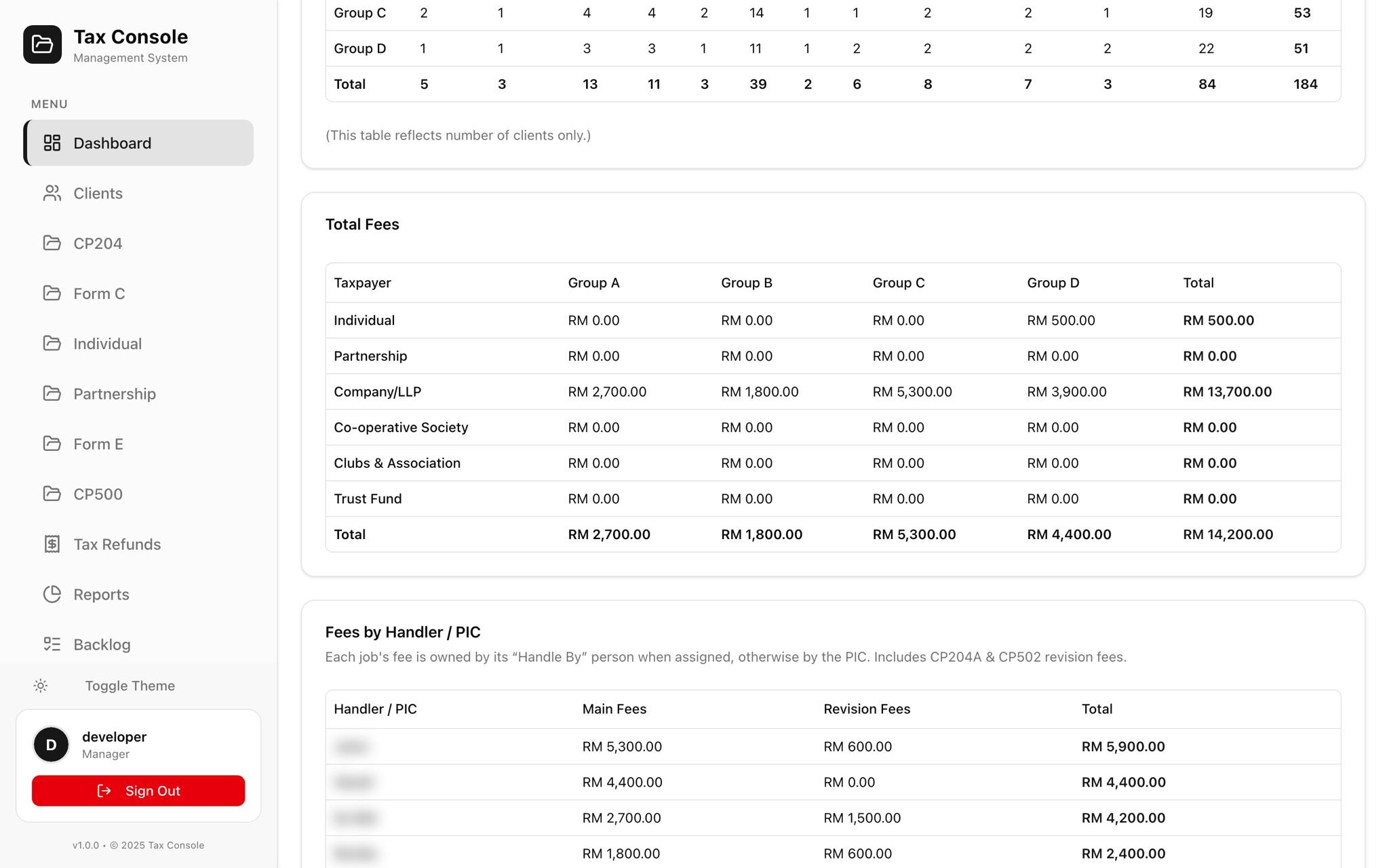Image resolution: width=1389 pixels, height=868 pixels.
Task: Click the RM 5,900.00 handler total
Action: pos(1123,747)
